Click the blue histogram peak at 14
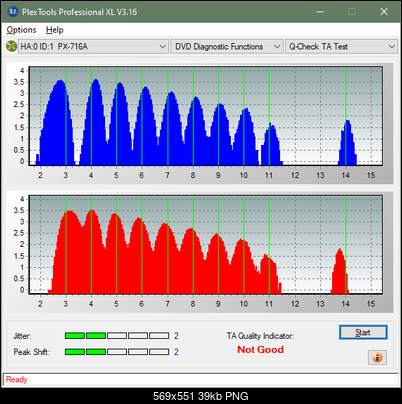Image resolution: width=402 pixels, height=404 pixels. pos(347,142)
